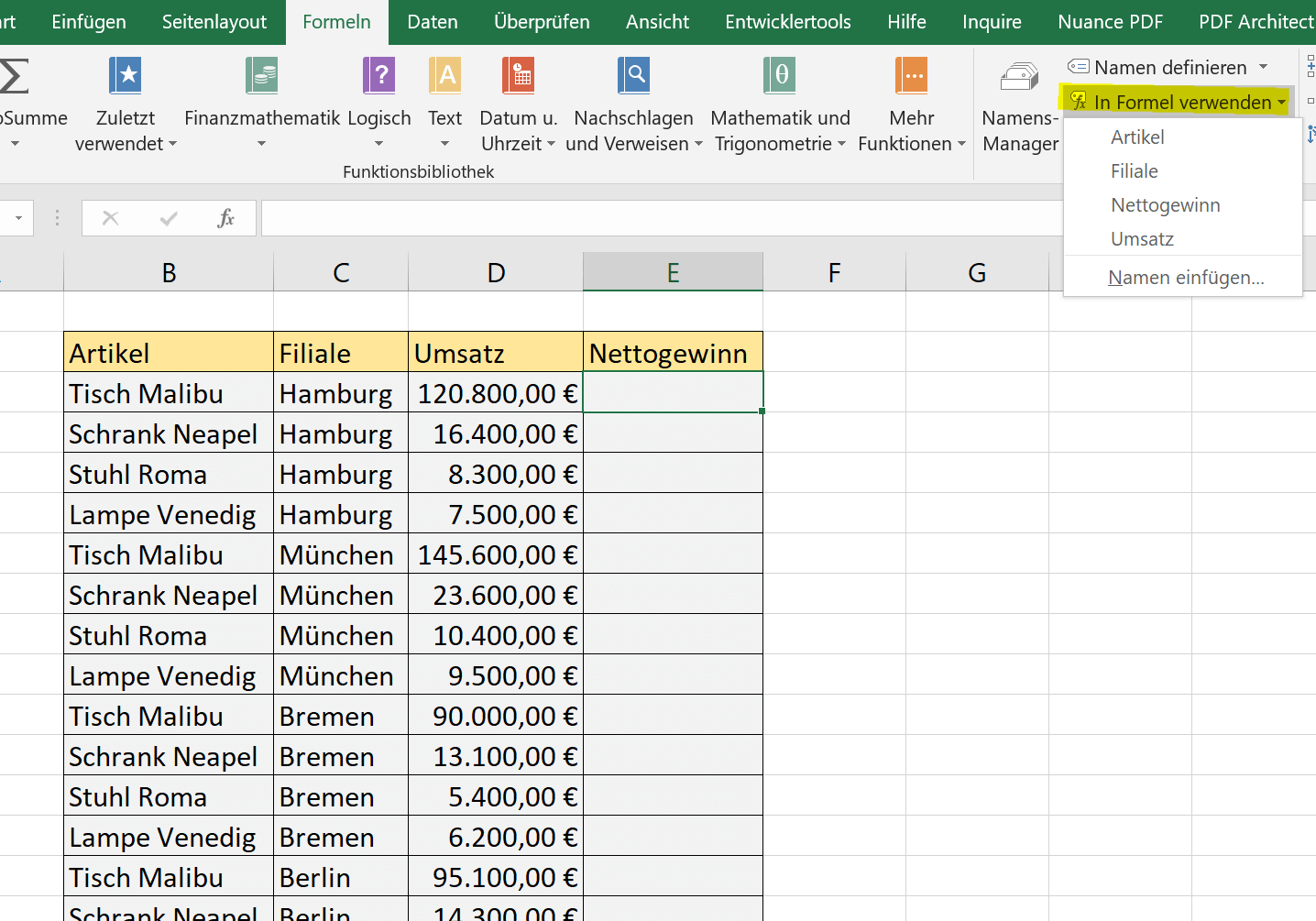Screen dimensions: 1316x921
Task: Expand Text functions dropdown arrow
Action: pyautogui.click(x=444, y=144)
